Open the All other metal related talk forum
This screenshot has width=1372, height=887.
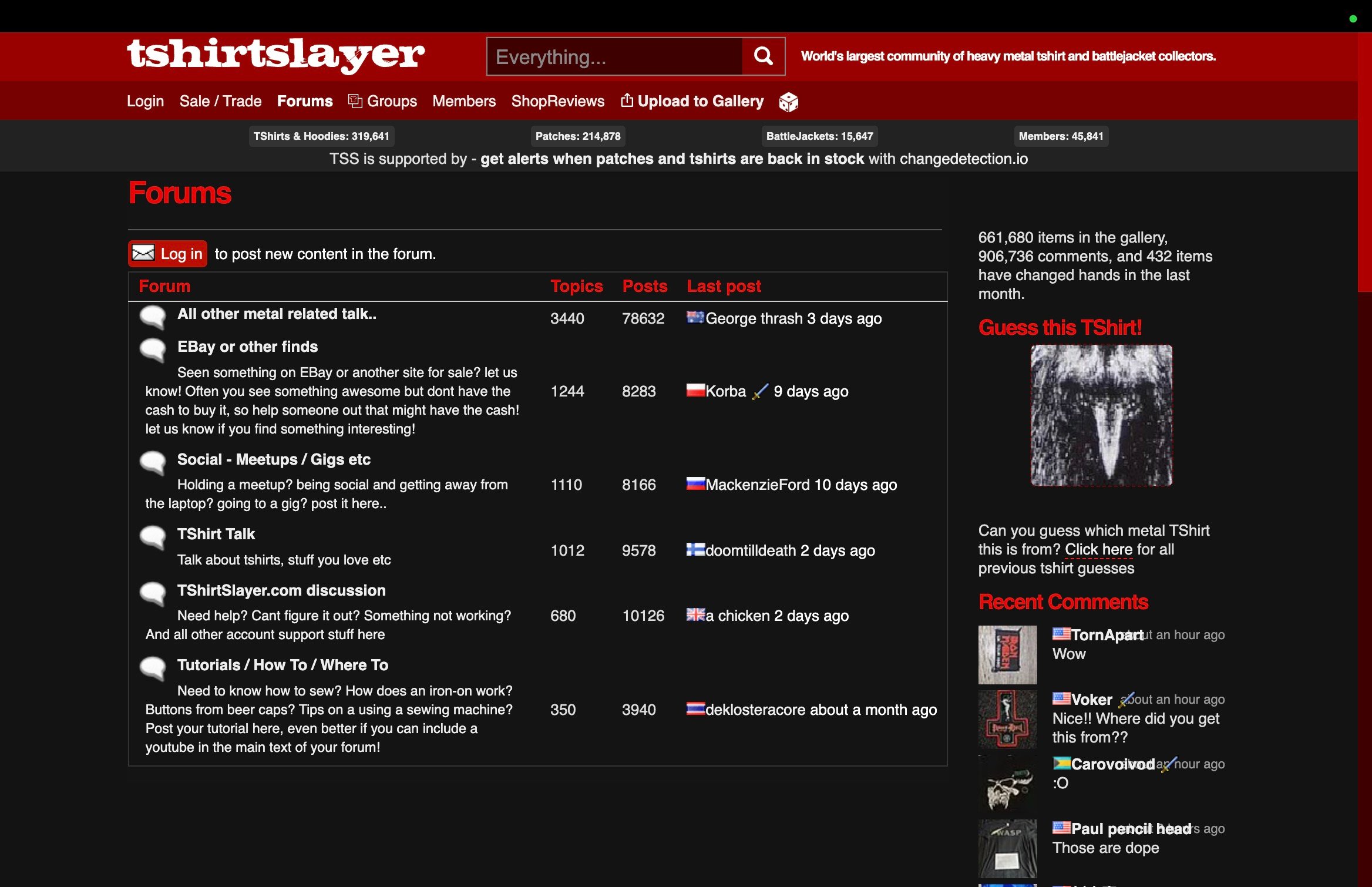[x=277, y=314]
